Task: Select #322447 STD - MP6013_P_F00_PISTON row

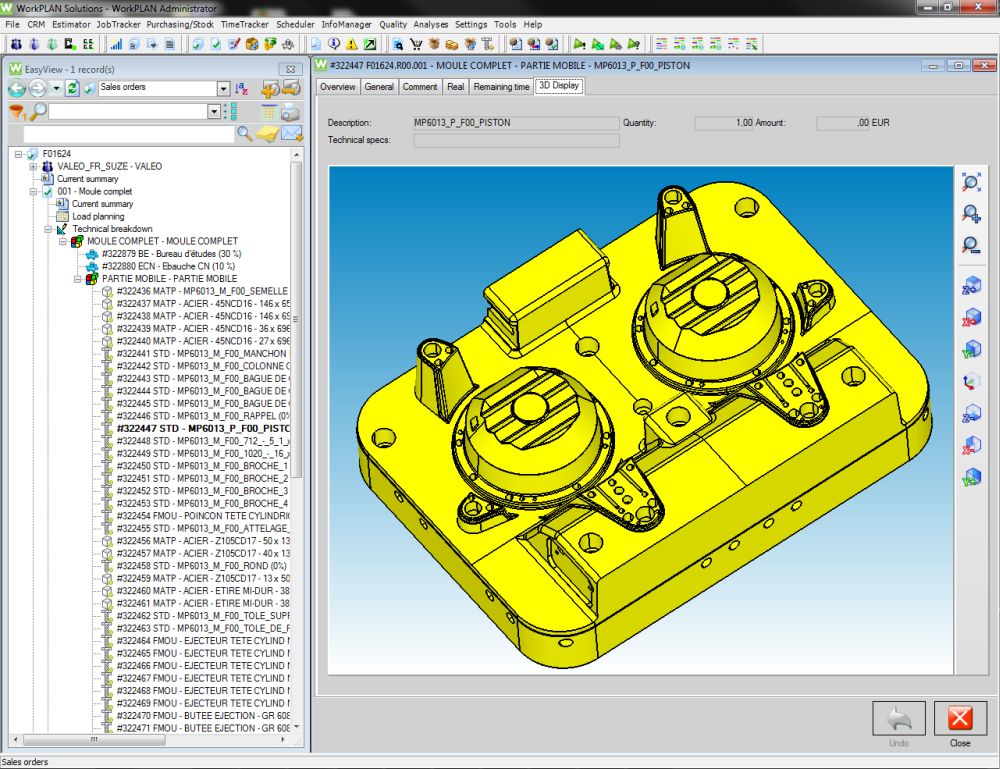Action: pyautogui.click(x=203, y=428)
